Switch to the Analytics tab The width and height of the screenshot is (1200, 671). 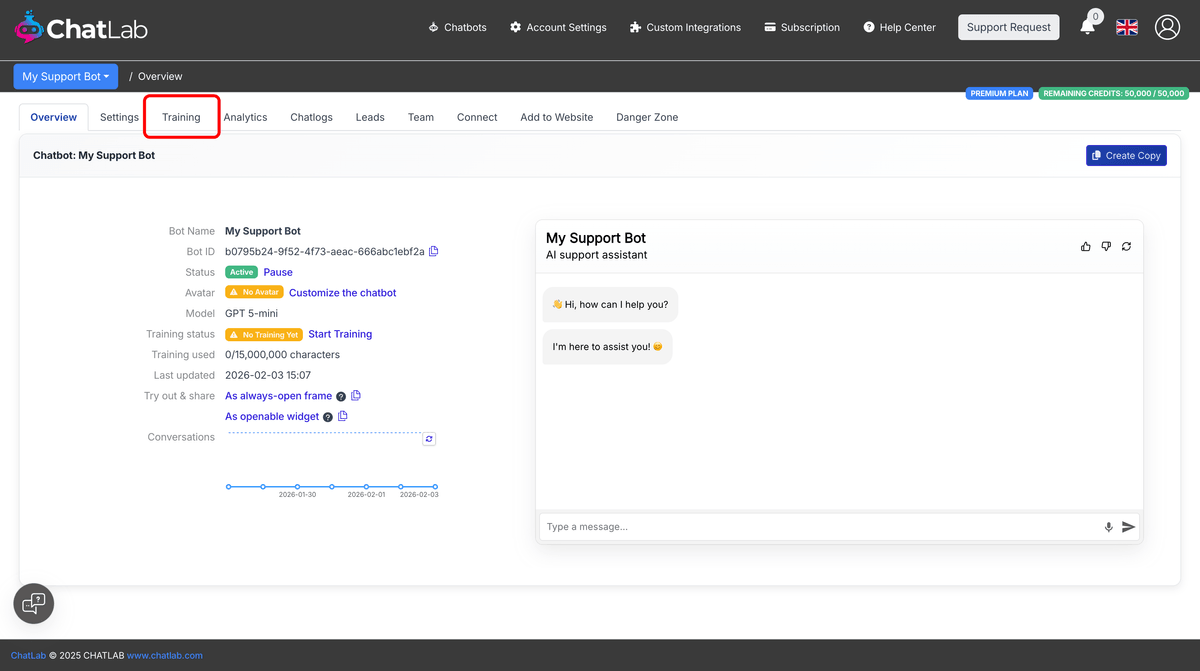click(x=245, y=117)
